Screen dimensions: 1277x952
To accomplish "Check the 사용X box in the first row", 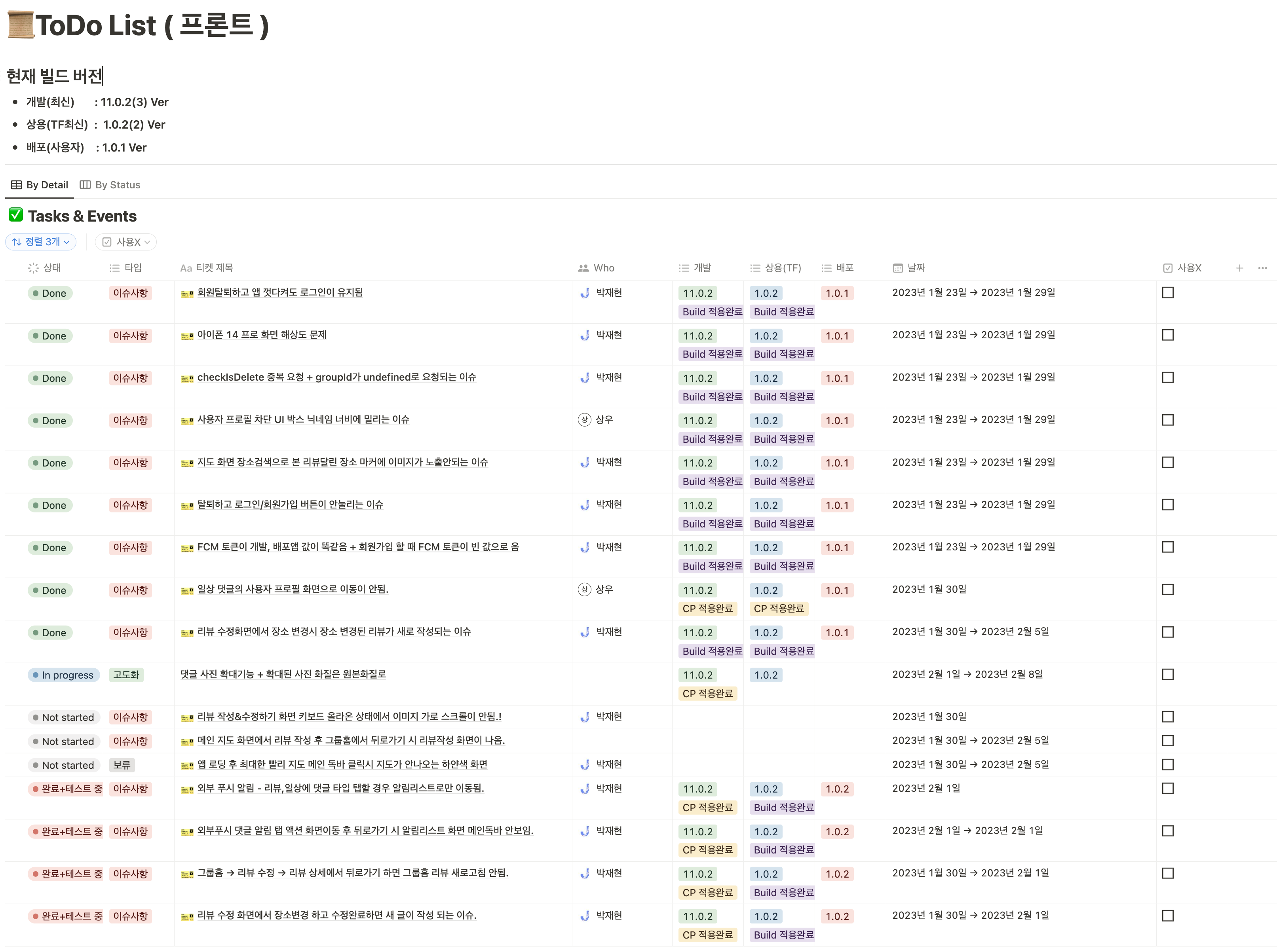I will [x=1167, y=293].
